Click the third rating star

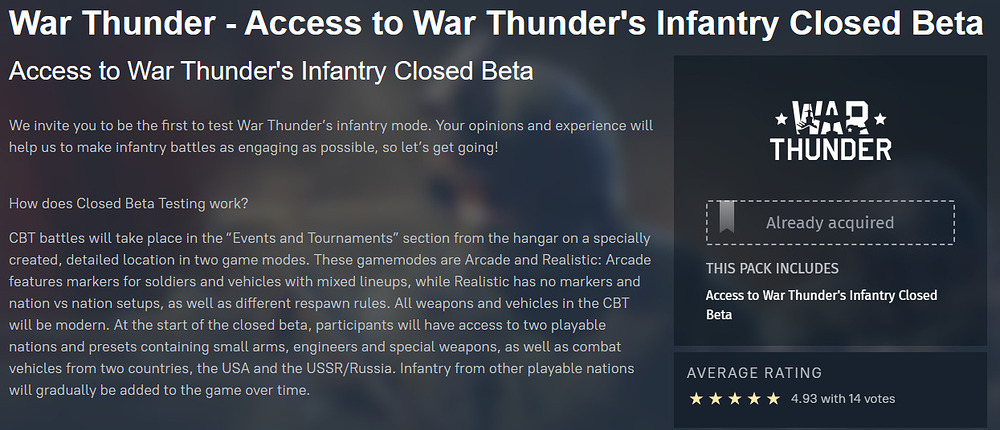pos(734,398)
